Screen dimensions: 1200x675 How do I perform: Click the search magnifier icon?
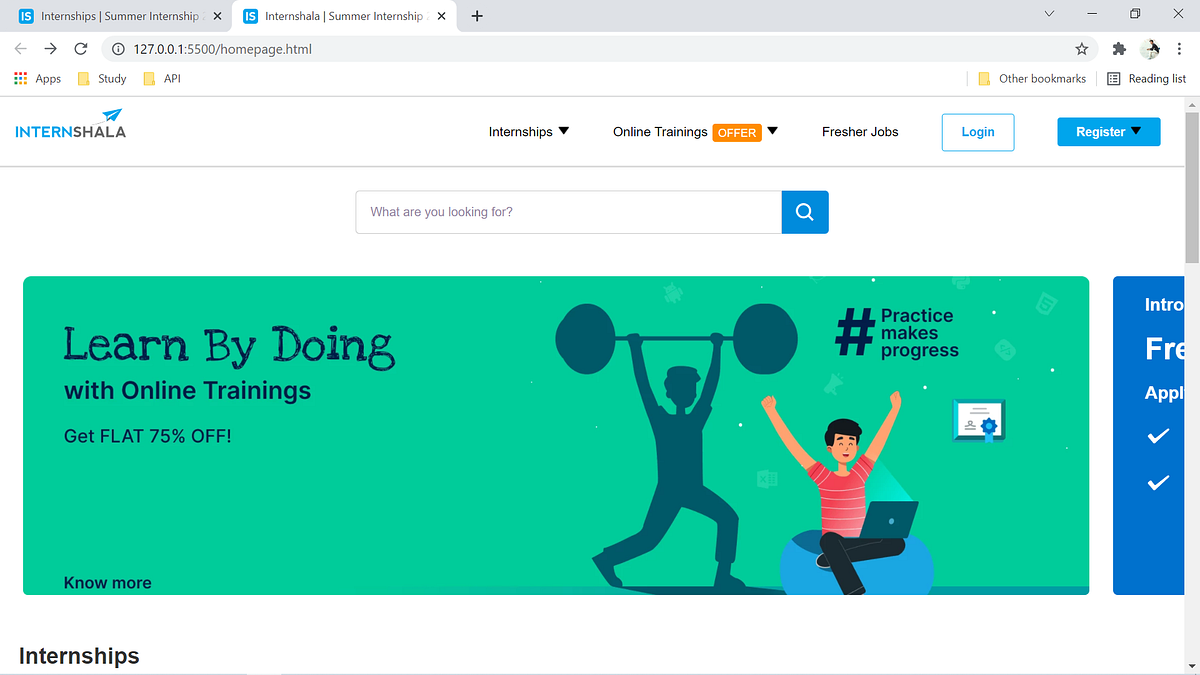point(804,212)
